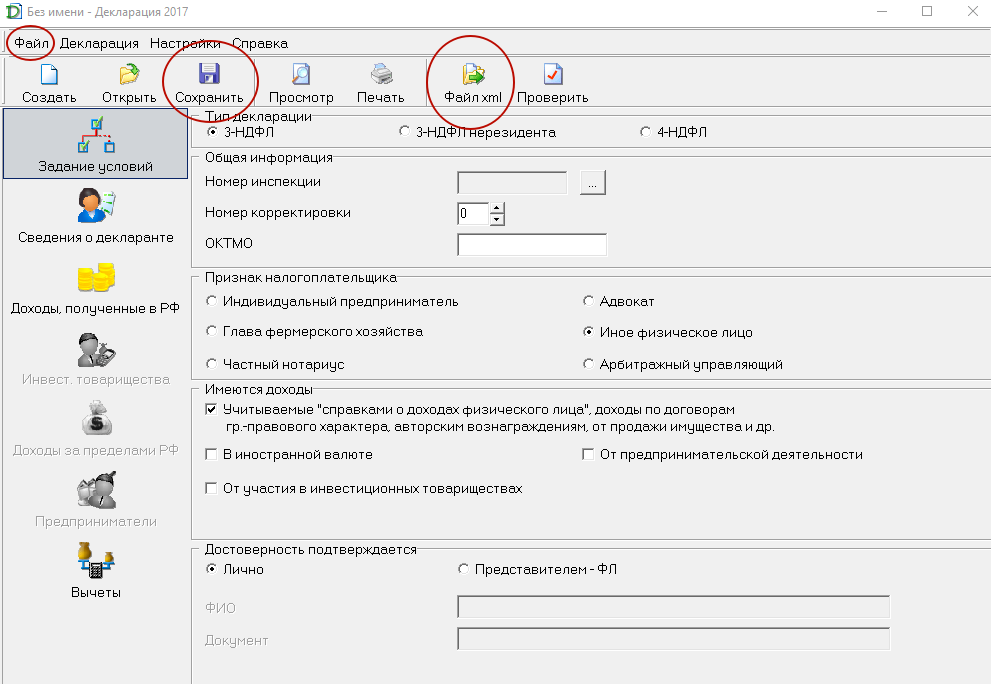Tick От предпринимательской деятельности checkbox

tap(589, 455)
